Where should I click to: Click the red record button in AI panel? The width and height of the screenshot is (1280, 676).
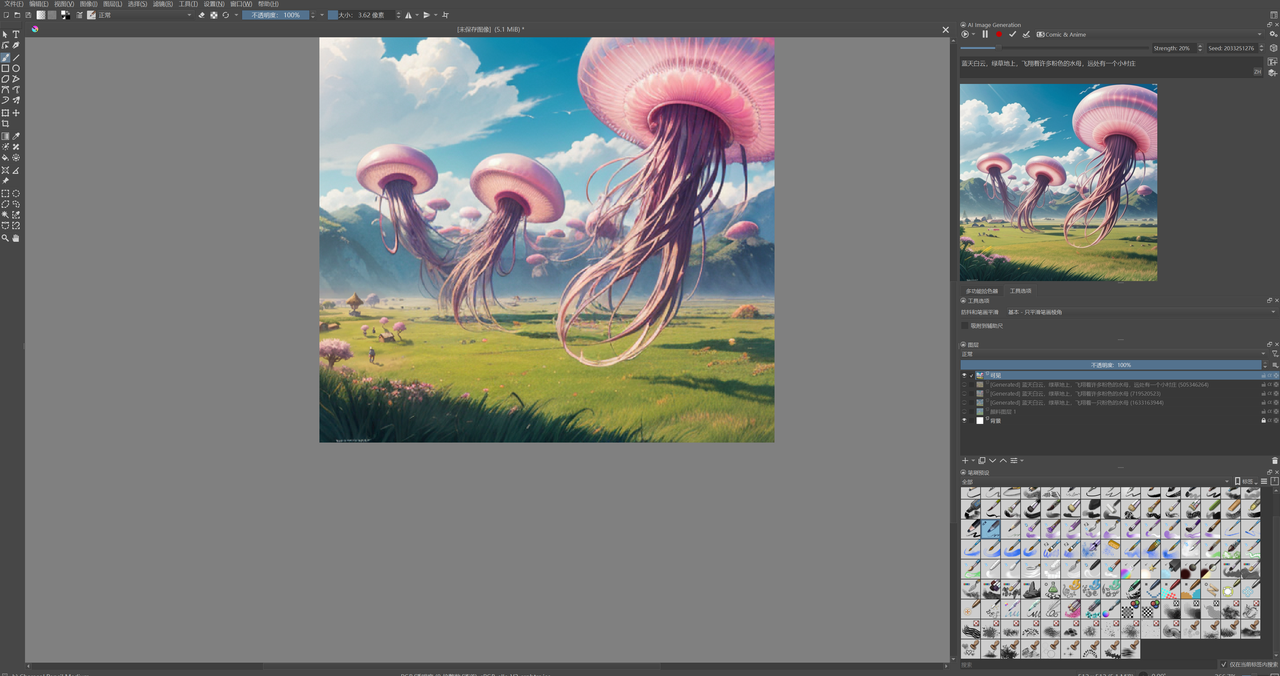[998, 34]
